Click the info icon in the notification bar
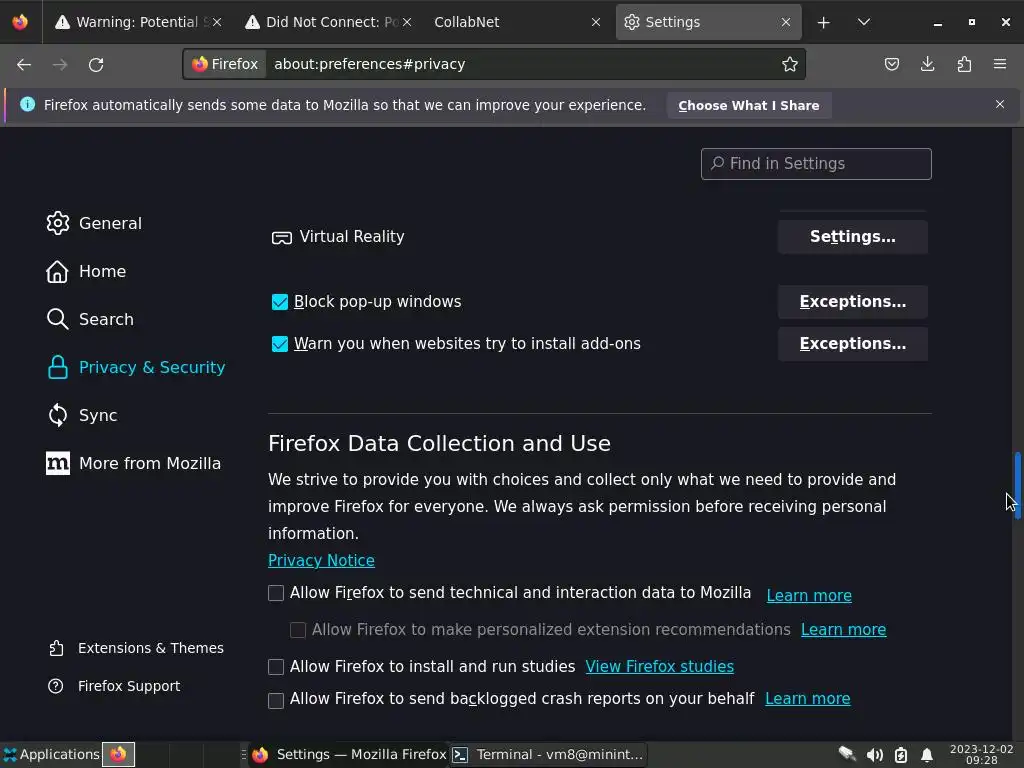The height and width of the screenshot is (768, 1024). [27, 104]
